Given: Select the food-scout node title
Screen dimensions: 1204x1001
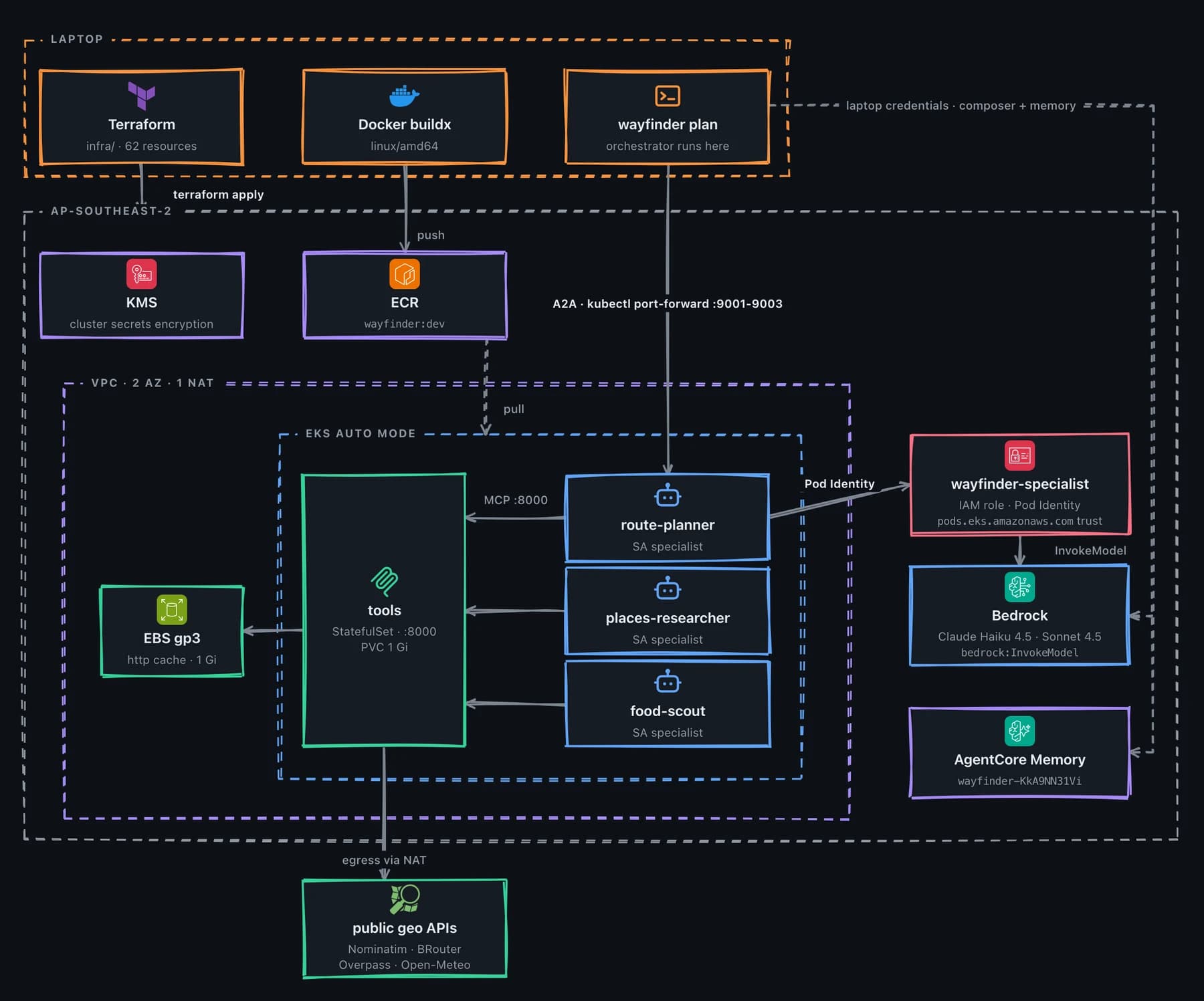Looking at the screenshot, I should coord(668,711).
